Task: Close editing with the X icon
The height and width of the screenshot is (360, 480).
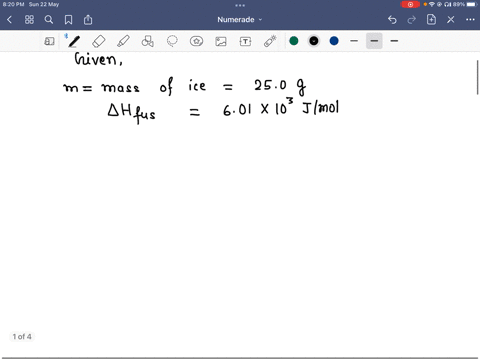Action: [x=451, y=20]
